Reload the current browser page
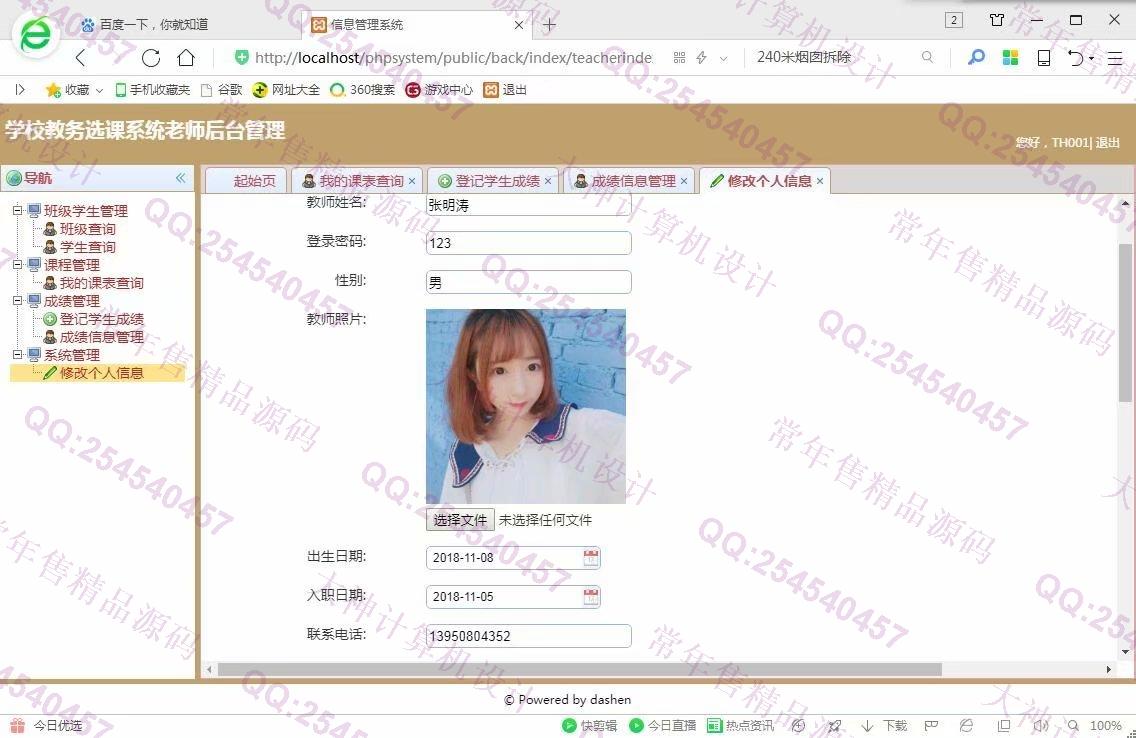This screenshot has width=1136, height=738. point(151,58)
